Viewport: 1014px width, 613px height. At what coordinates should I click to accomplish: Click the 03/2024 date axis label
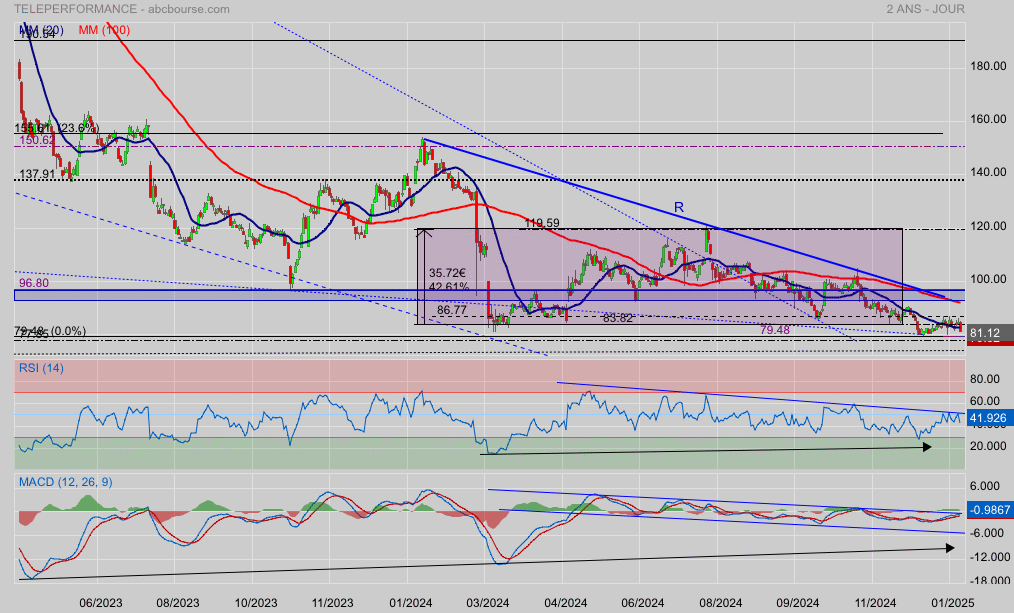pos(488,603)
